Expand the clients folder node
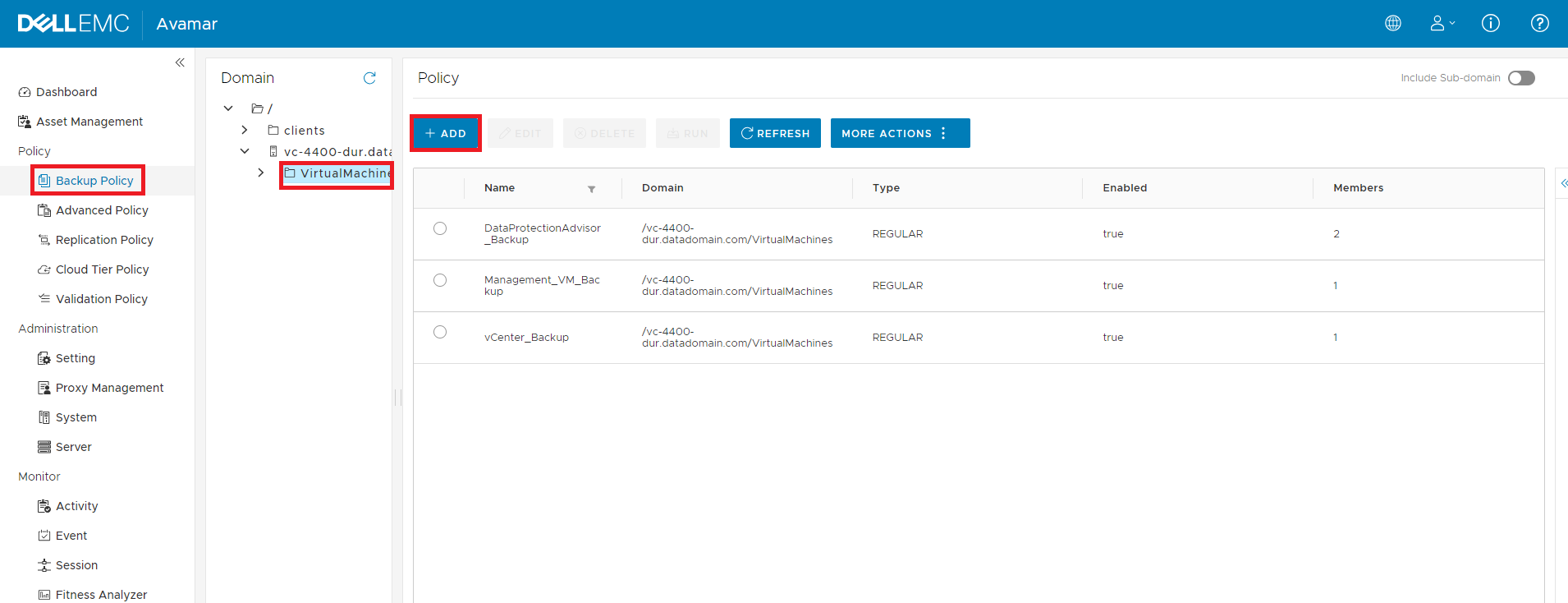1568x603 pixels. 245,130
